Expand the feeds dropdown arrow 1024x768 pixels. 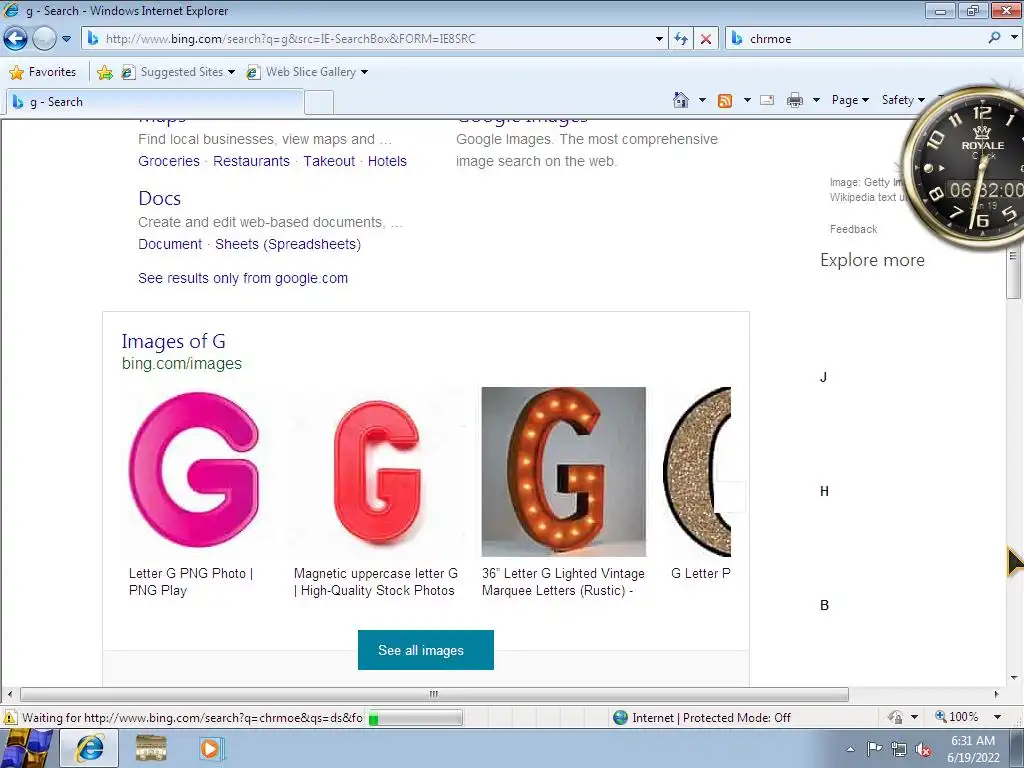tap(747, 100)
